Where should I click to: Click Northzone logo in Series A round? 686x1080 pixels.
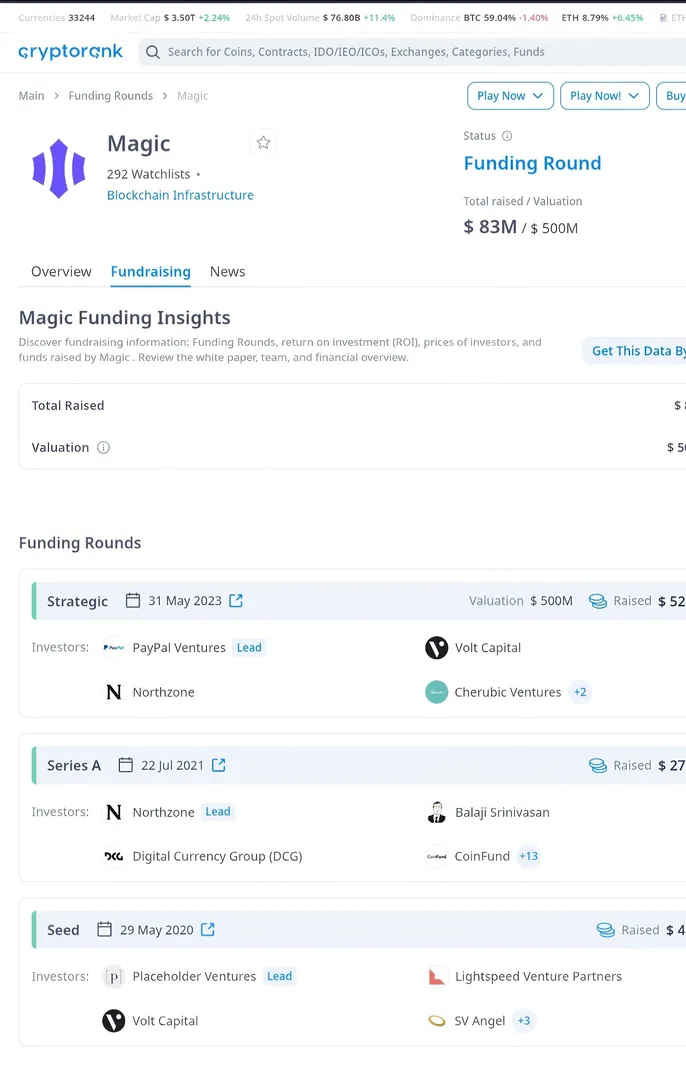coord(114,813)
